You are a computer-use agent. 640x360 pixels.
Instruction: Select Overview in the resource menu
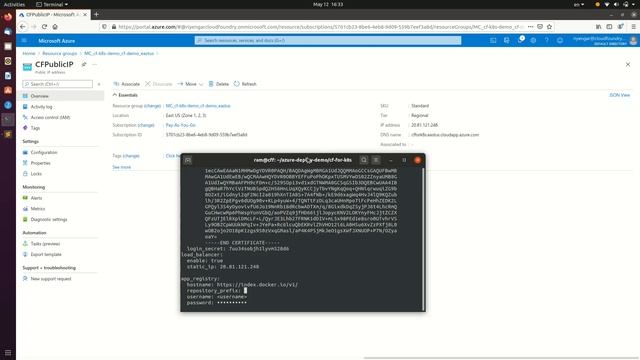61,96
